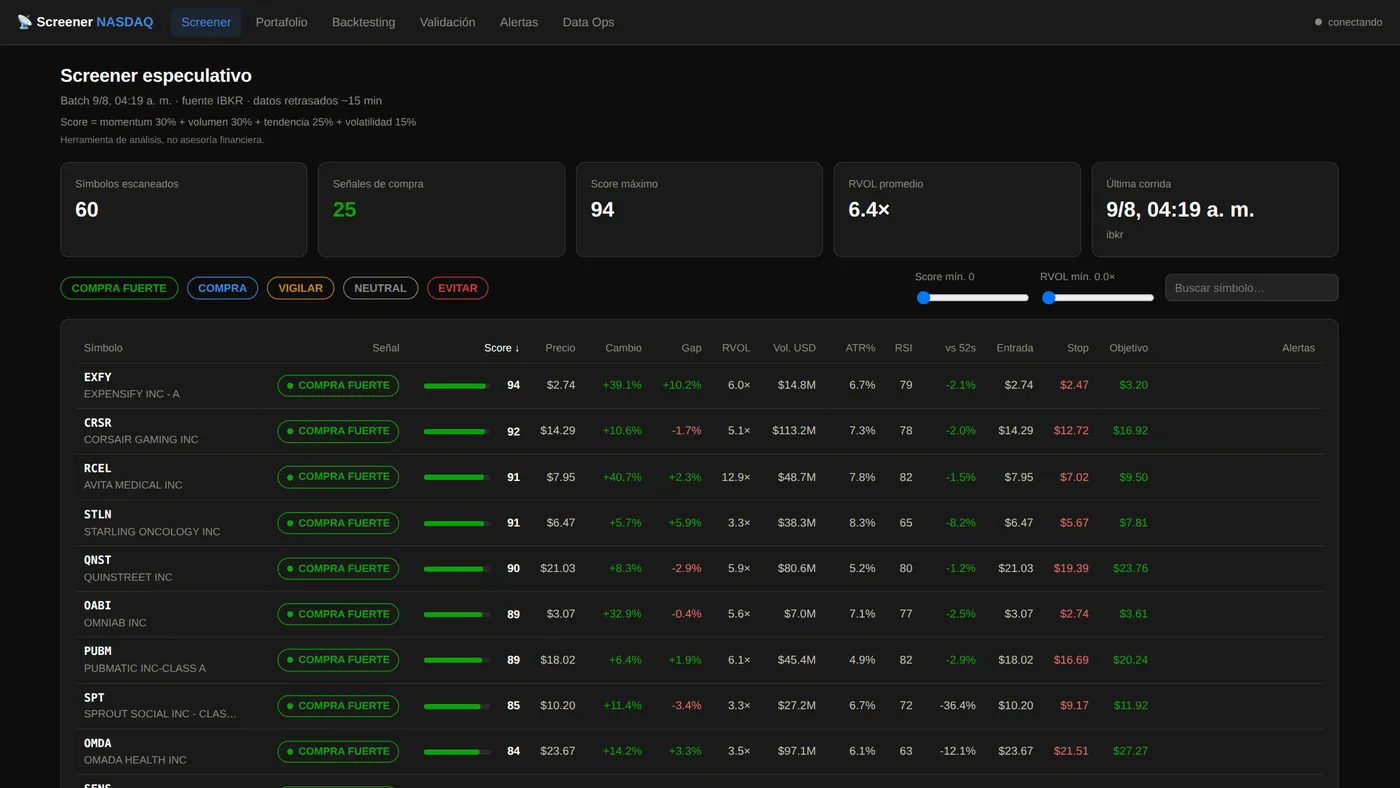Click the QUINSTREET INC company name
This screenshot has height=788, width=1400.
[128, 577]
